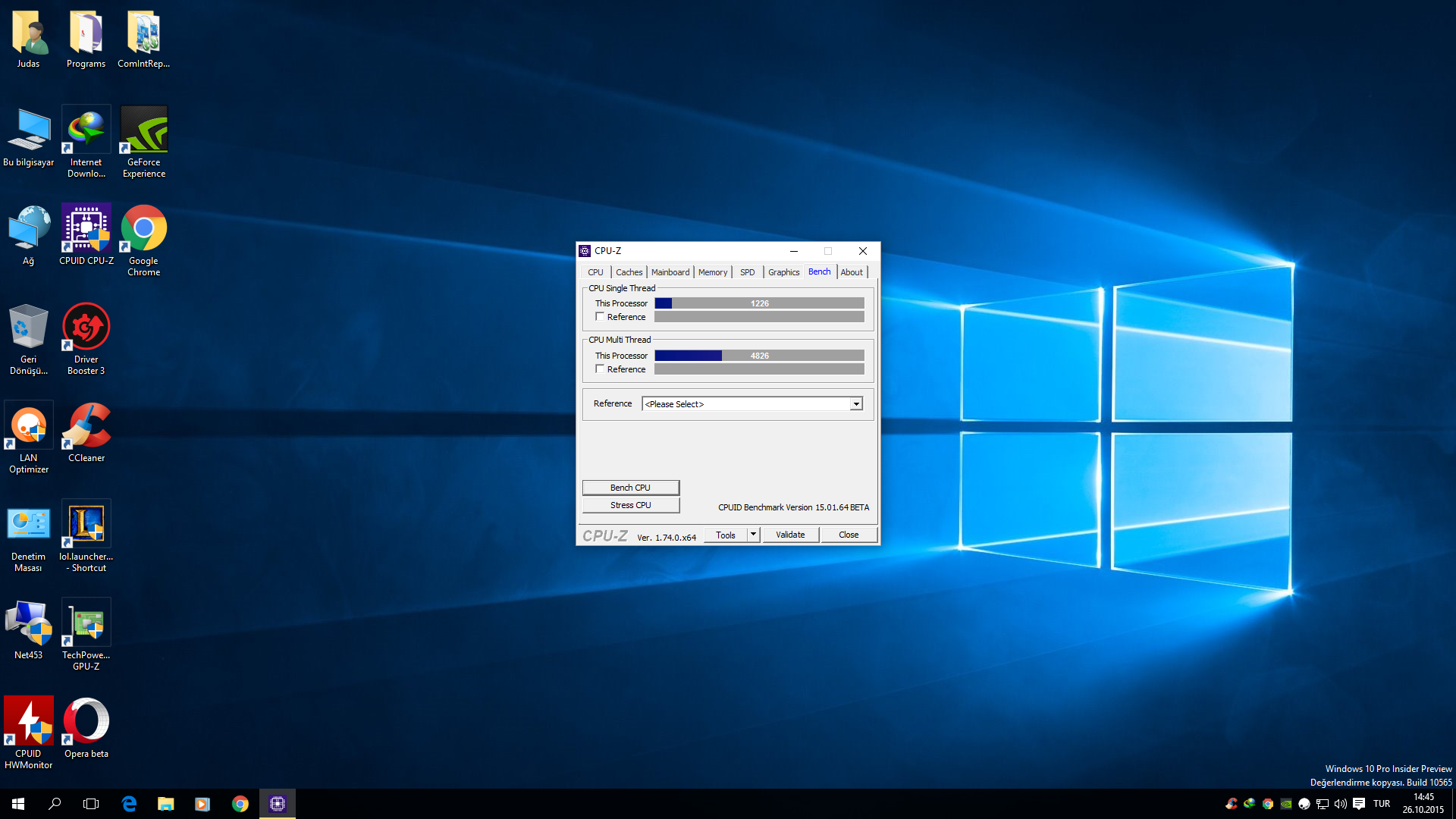Open Task View from the taskbar

[x=91, y=804]
